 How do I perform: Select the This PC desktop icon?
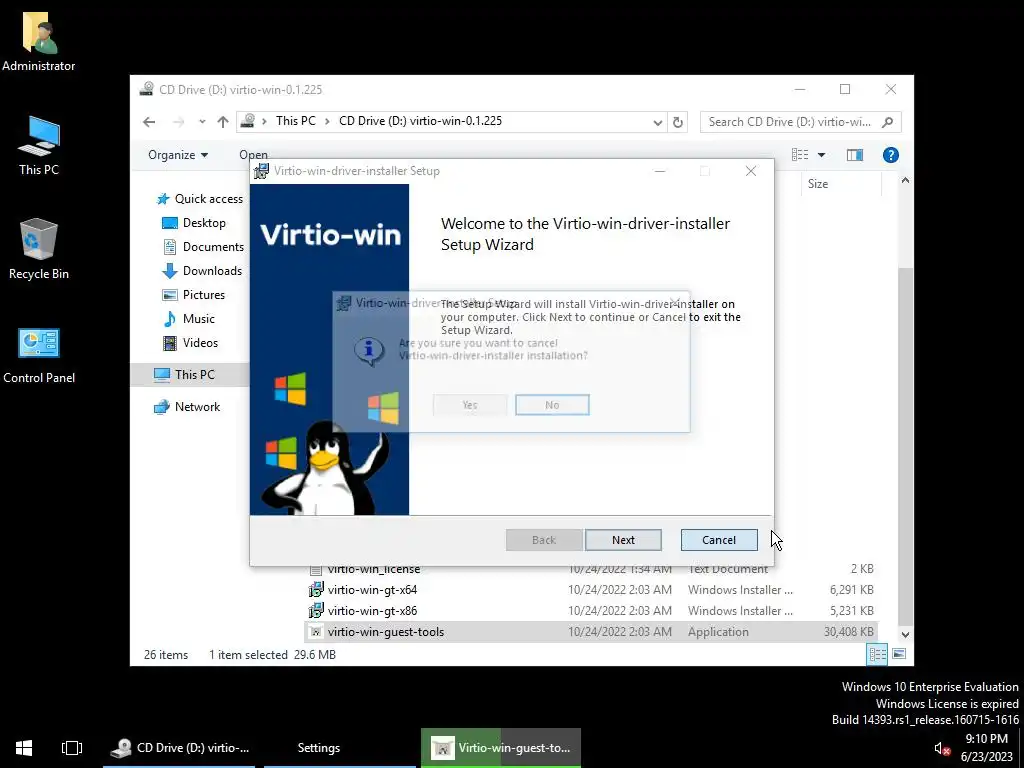(x=39, y=145)
